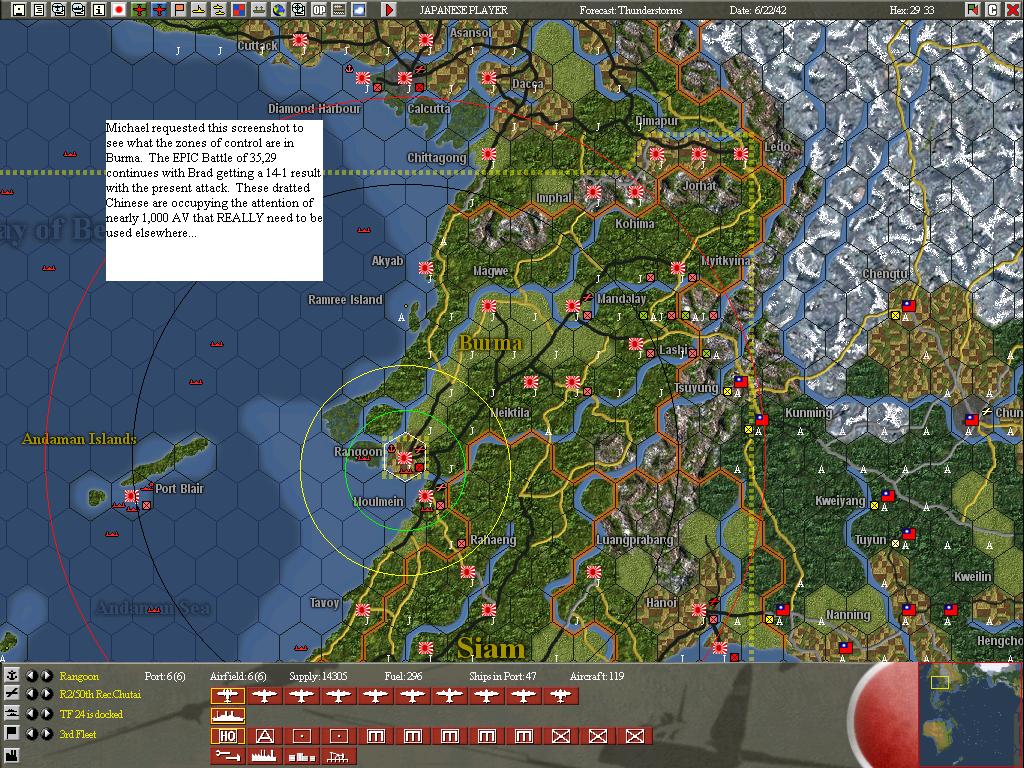
Task: Click the Rangoon base hex on map
Action: coord(405,457)
